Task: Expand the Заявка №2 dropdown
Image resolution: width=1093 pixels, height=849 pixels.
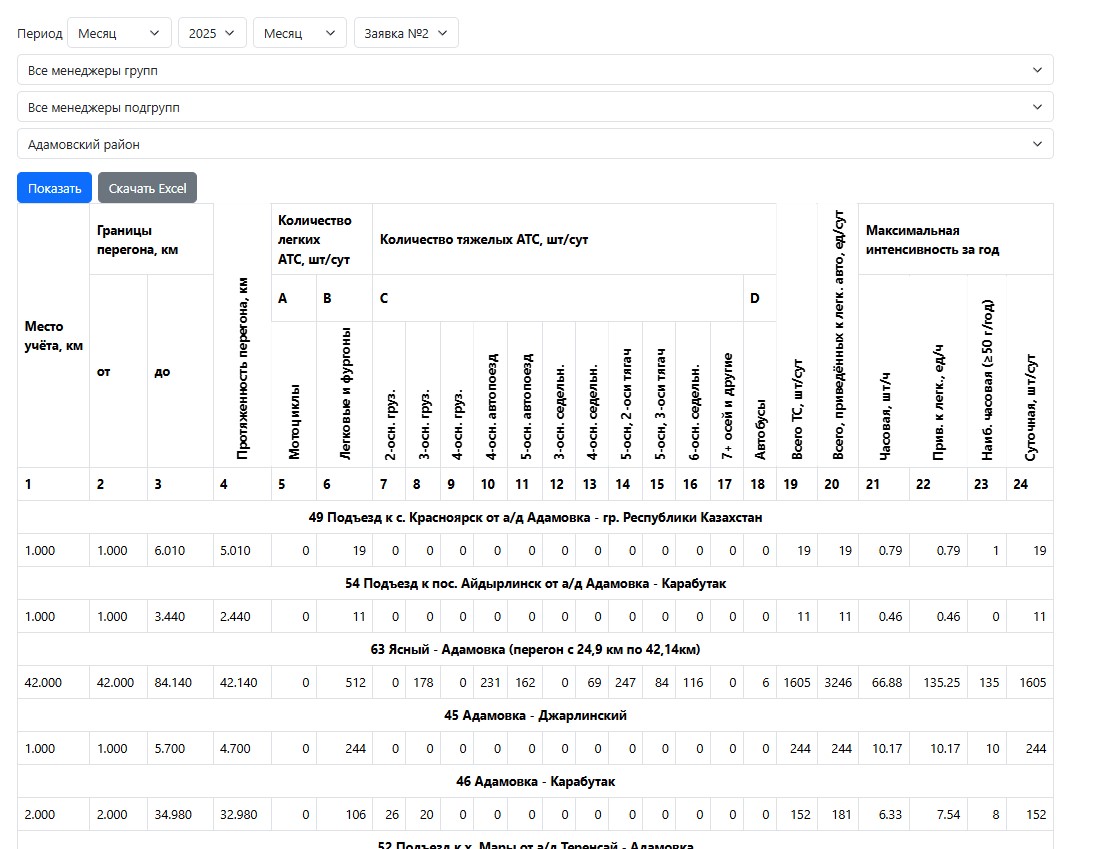Action: 405,33
